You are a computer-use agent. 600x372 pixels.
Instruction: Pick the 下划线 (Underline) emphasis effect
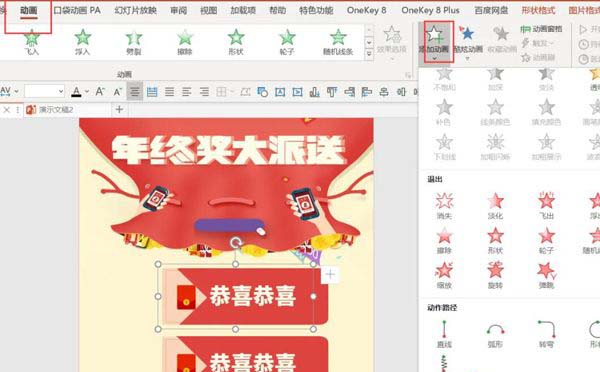coord(444,147)
